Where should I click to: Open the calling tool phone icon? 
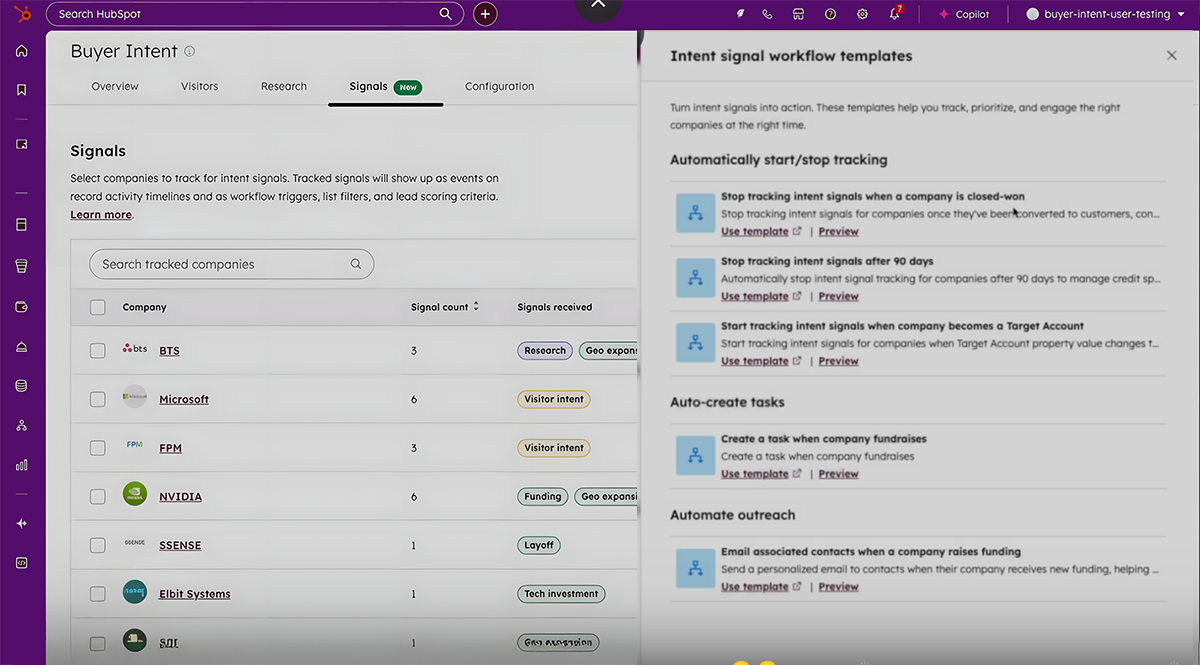pyautogui.click(x=767, y=14)
